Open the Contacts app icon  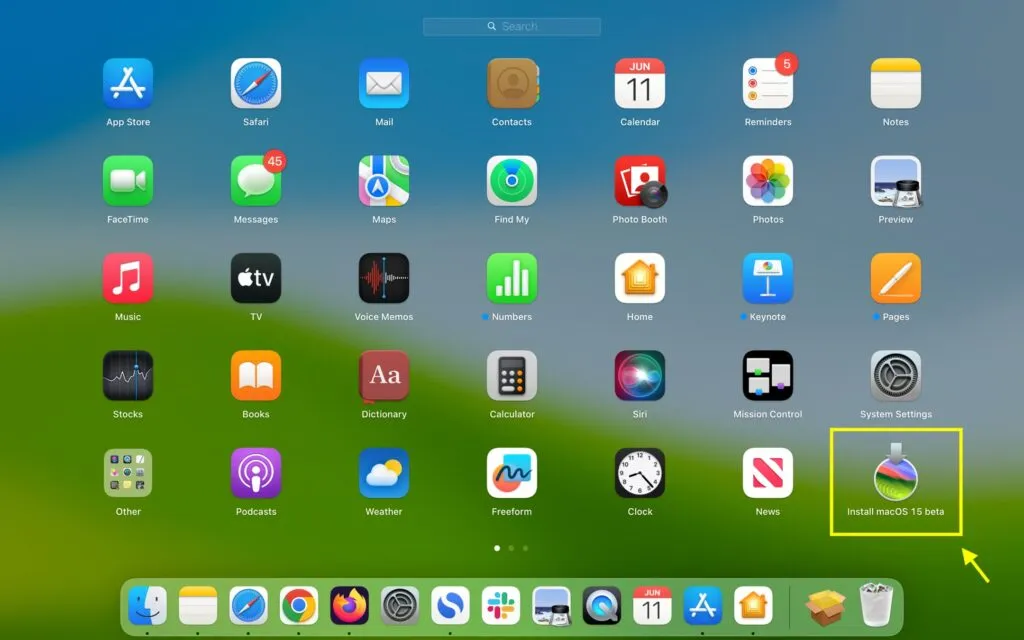[x=512, y=84]
